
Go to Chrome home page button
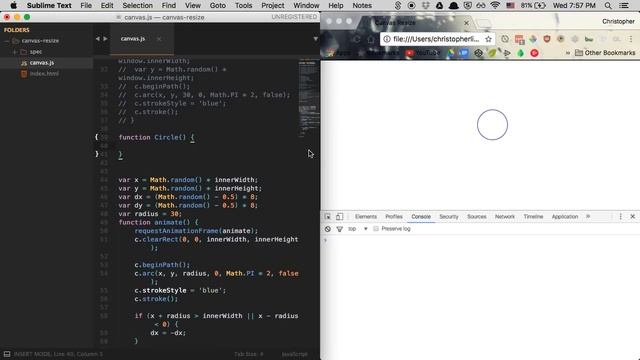(371, 39)
